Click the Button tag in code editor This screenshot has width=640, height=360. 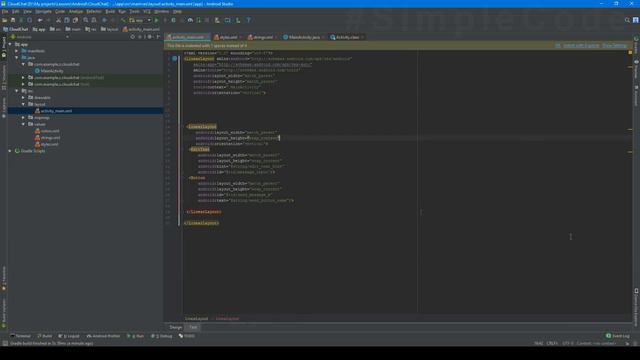[x=197, y=178]
